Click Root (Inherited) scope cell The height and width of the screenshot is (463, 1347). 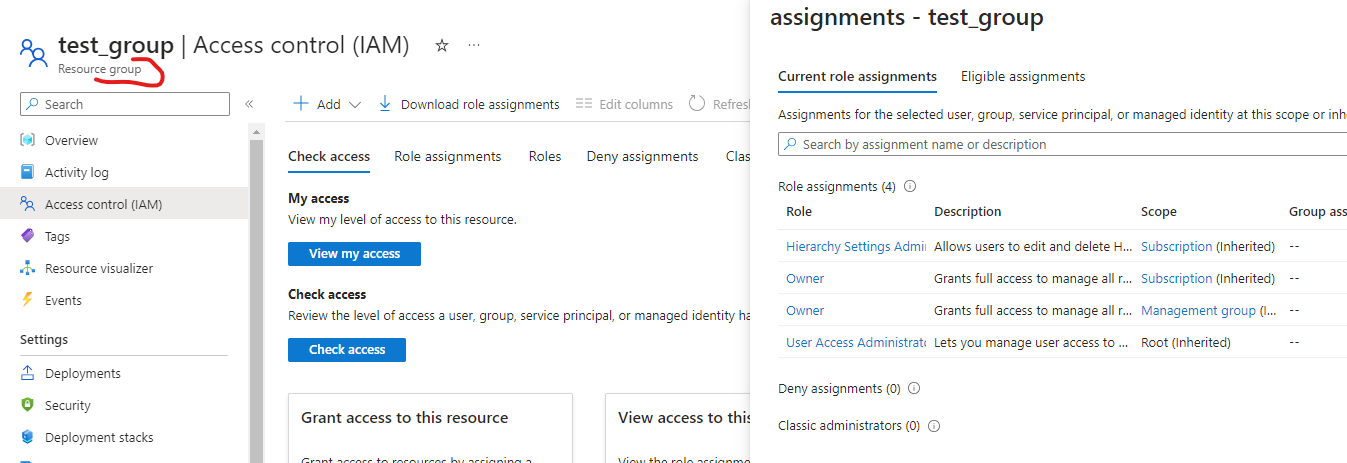coord(1185,342)
